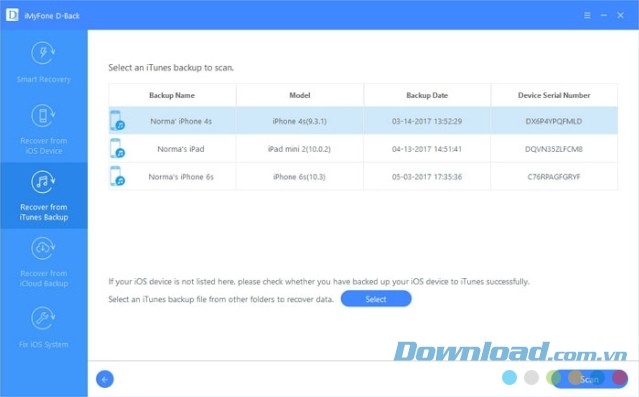Screen dimensions: 639x397
Task: Click the Smart Recovery lightning icon
Action: click(x=43, y=53)
